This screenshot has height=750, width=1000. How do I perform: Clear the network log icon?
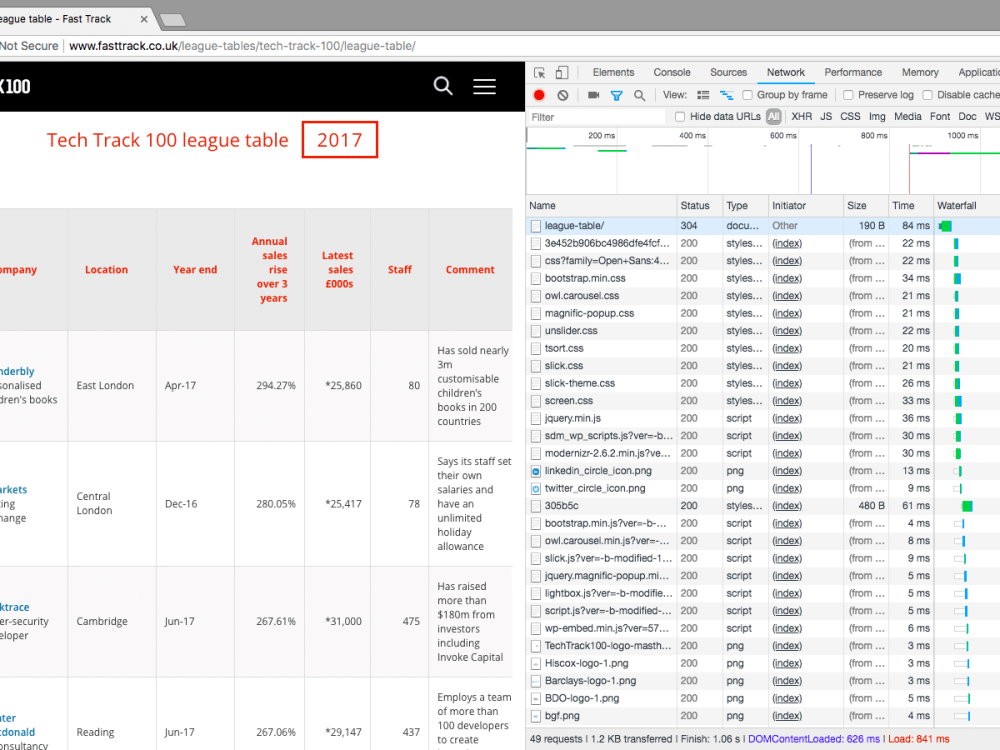point(562,95)
